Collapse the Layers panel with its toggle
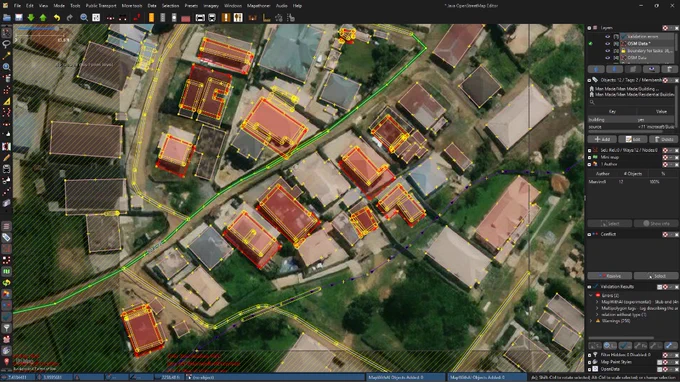 [x=589, y=28]
